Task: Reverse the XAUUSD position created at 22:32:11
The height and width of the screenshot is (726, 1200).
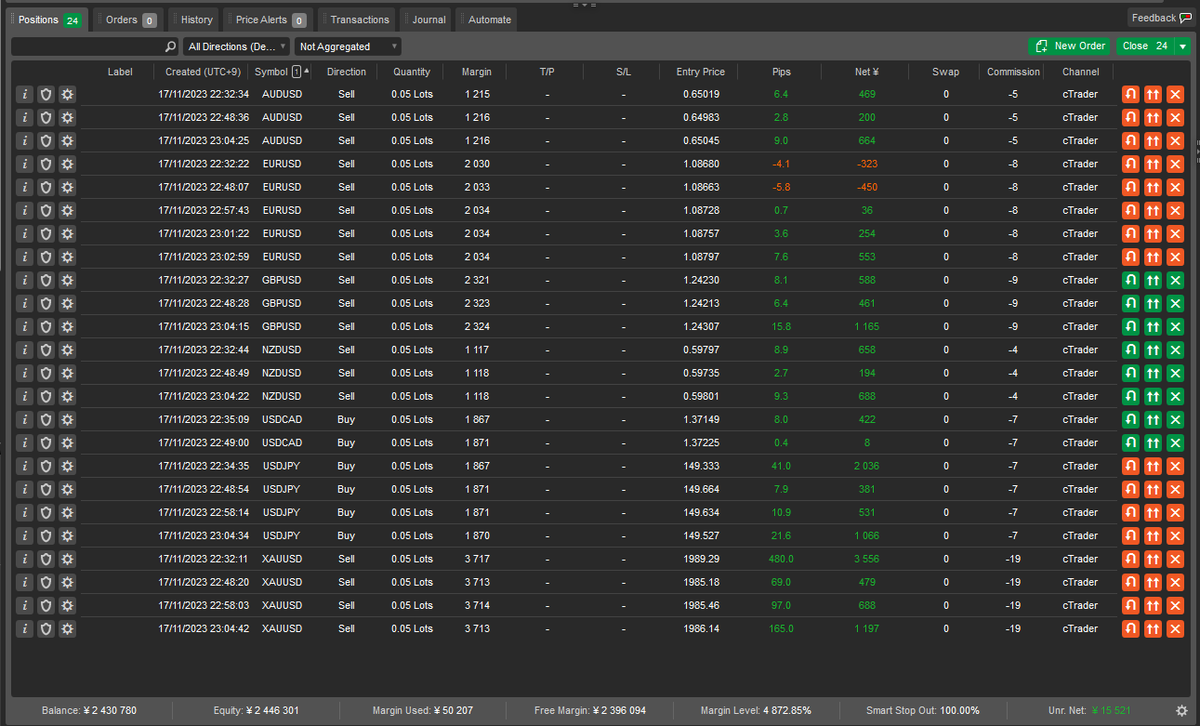Action: pyautogui.click(x=1130, y=559)
